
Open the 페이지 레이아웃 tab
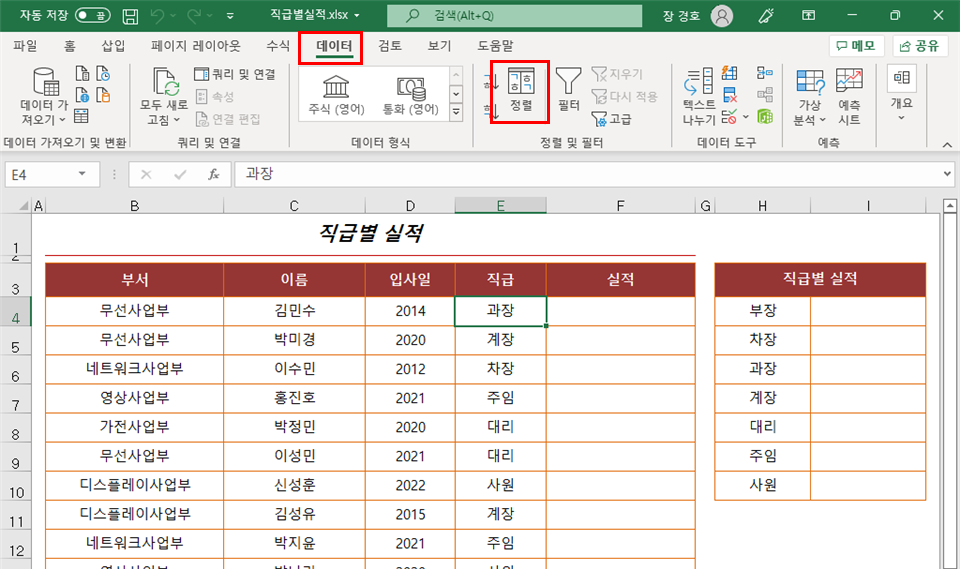pyautogui.click(x=195, y=46)
